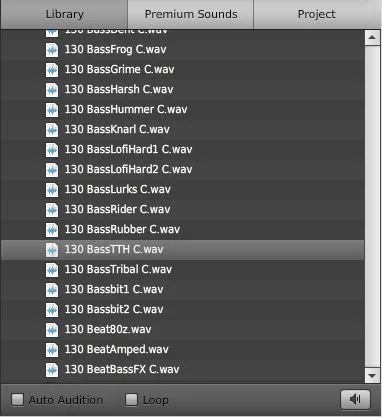The image size is (382, 417).
Task: Click the wav icon beside 130 Bassbit2 C.wav
Action: (x=52, y=310)
